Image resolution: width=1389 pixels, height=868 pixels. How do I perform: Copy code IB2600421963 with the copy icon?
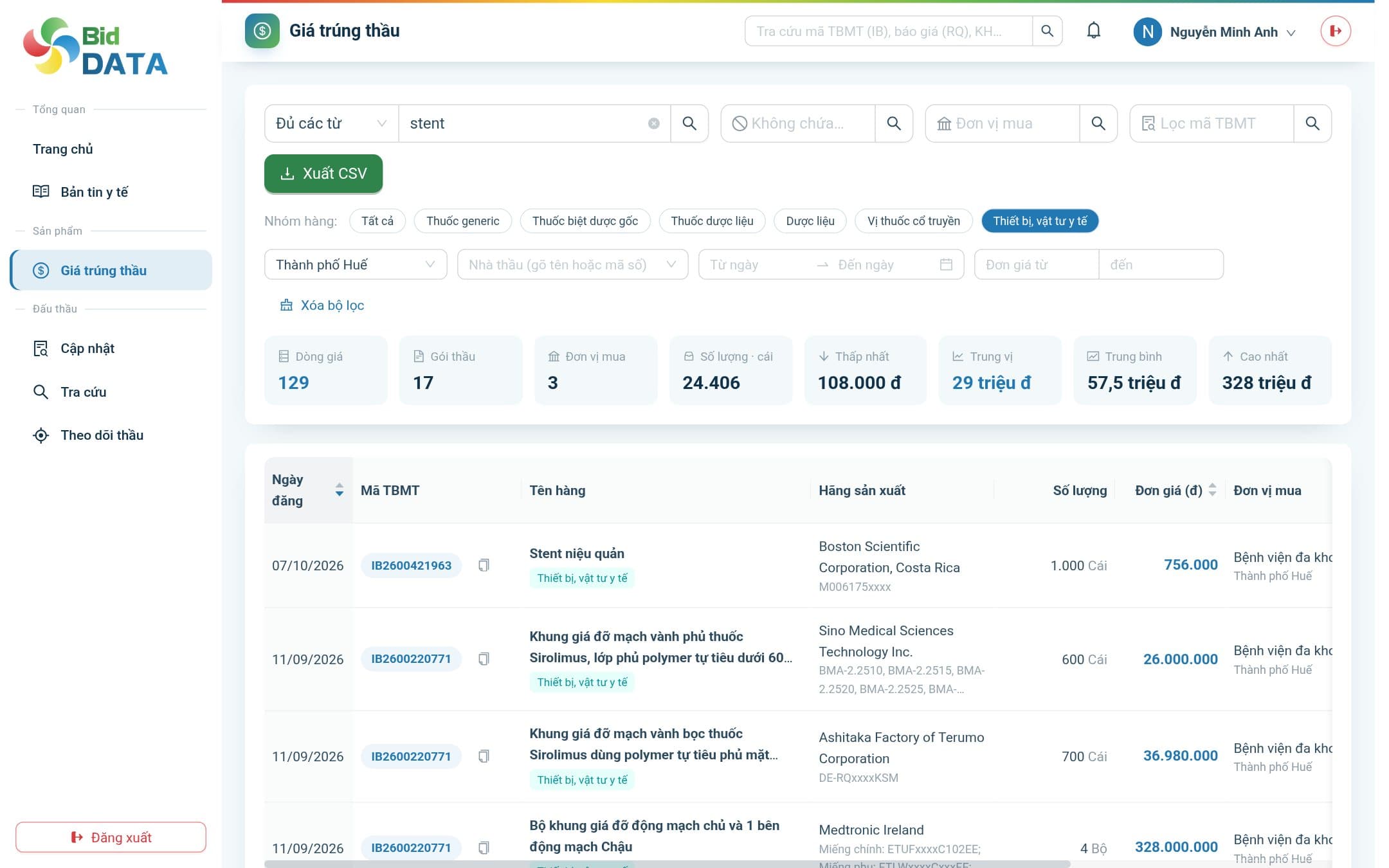point(484,565)
